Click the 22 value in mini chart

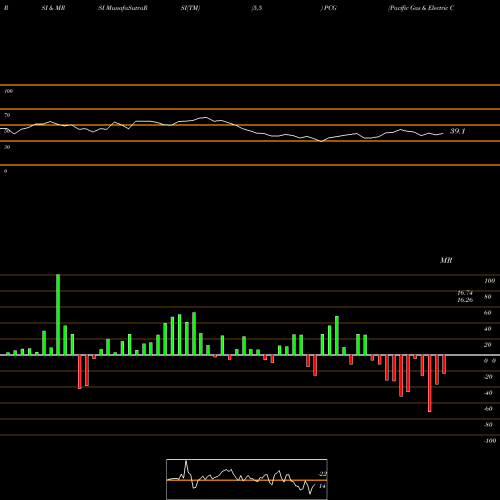coord(323,474)
